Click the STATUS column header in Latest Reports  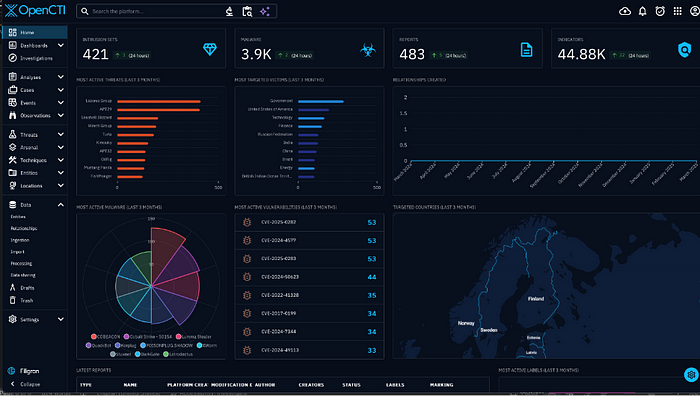(x=351, y=385)
